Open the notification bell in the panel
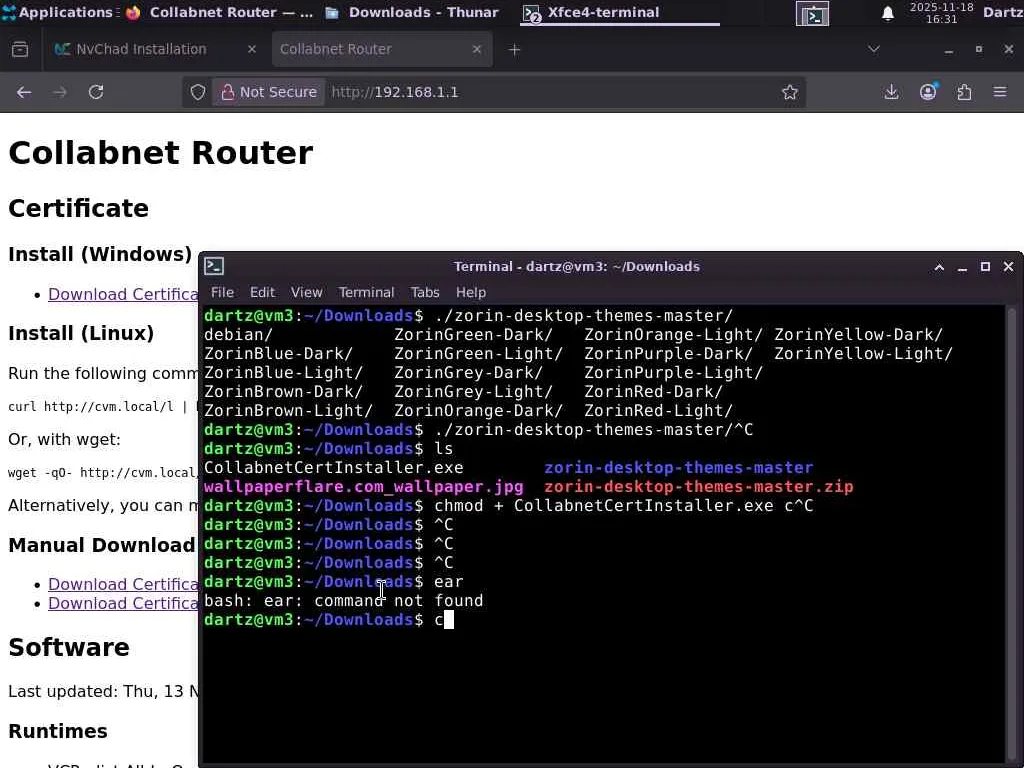The image size is (1024, 768). pyautogui.click(x=888, y=13)
